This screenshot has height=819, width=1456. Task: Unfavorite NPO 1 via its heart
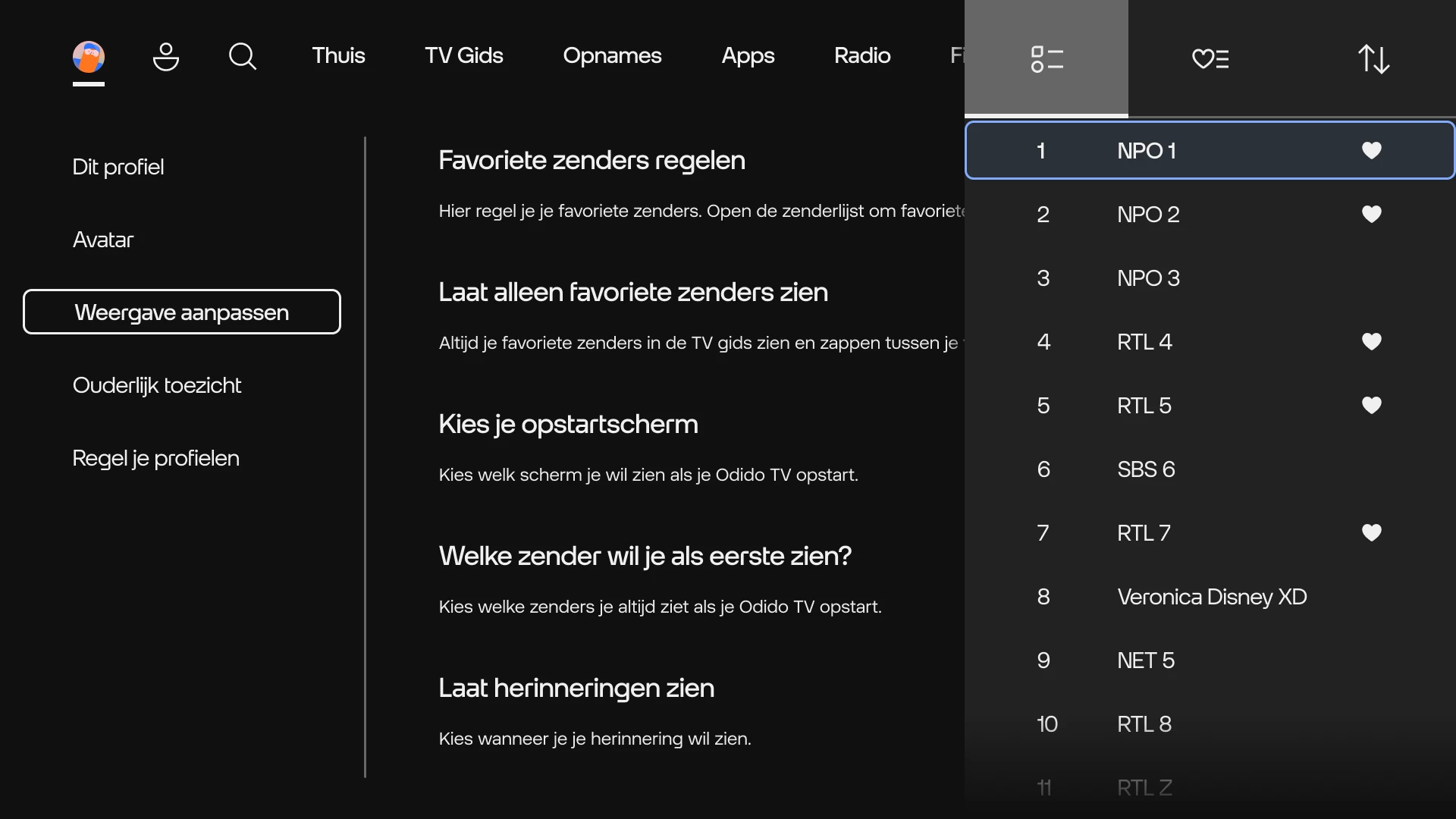[x=1372, y=150]
